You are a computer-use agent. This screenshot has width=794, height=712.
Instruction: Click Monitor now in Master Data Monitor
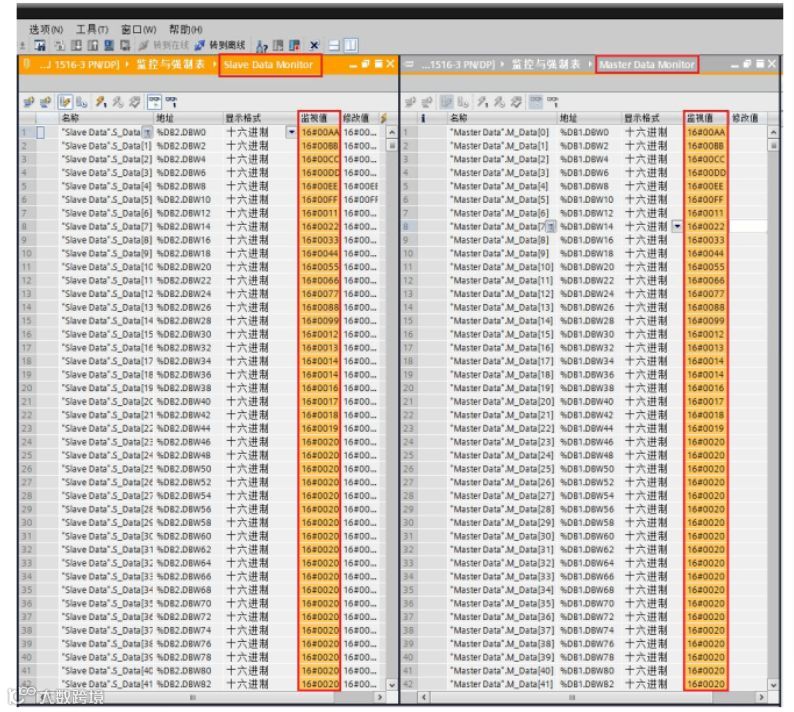(x=552, y=102)
